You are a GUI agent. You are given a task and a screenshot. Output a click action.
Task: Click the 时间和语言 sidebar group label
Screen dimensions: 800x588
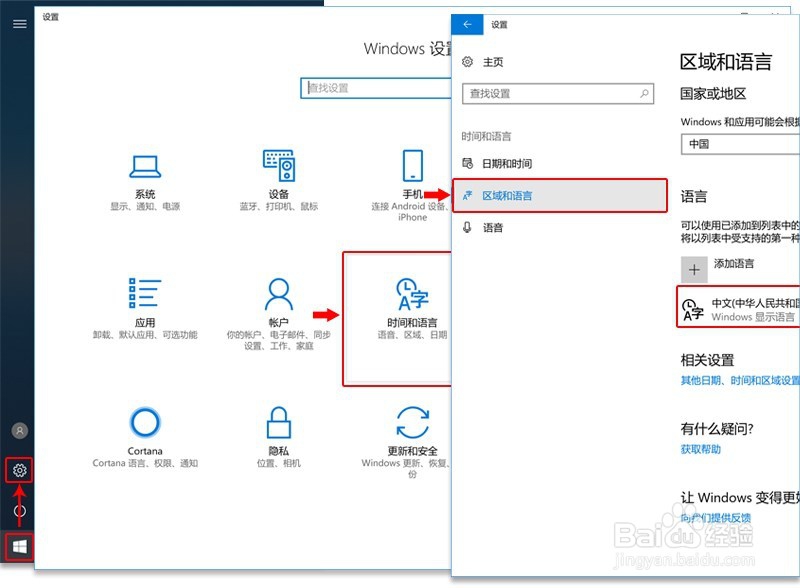(486, 136)
